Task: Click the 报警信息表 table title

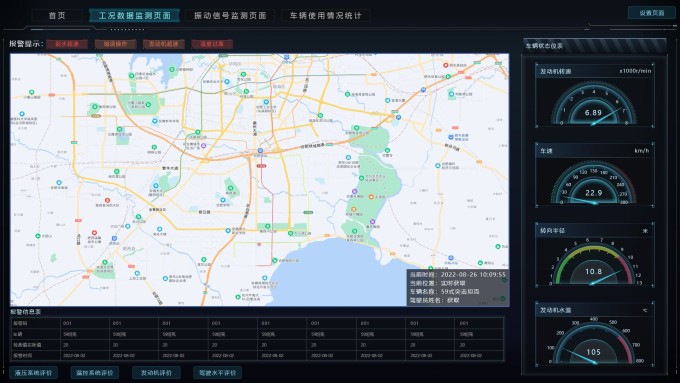Action: [26, 311]
